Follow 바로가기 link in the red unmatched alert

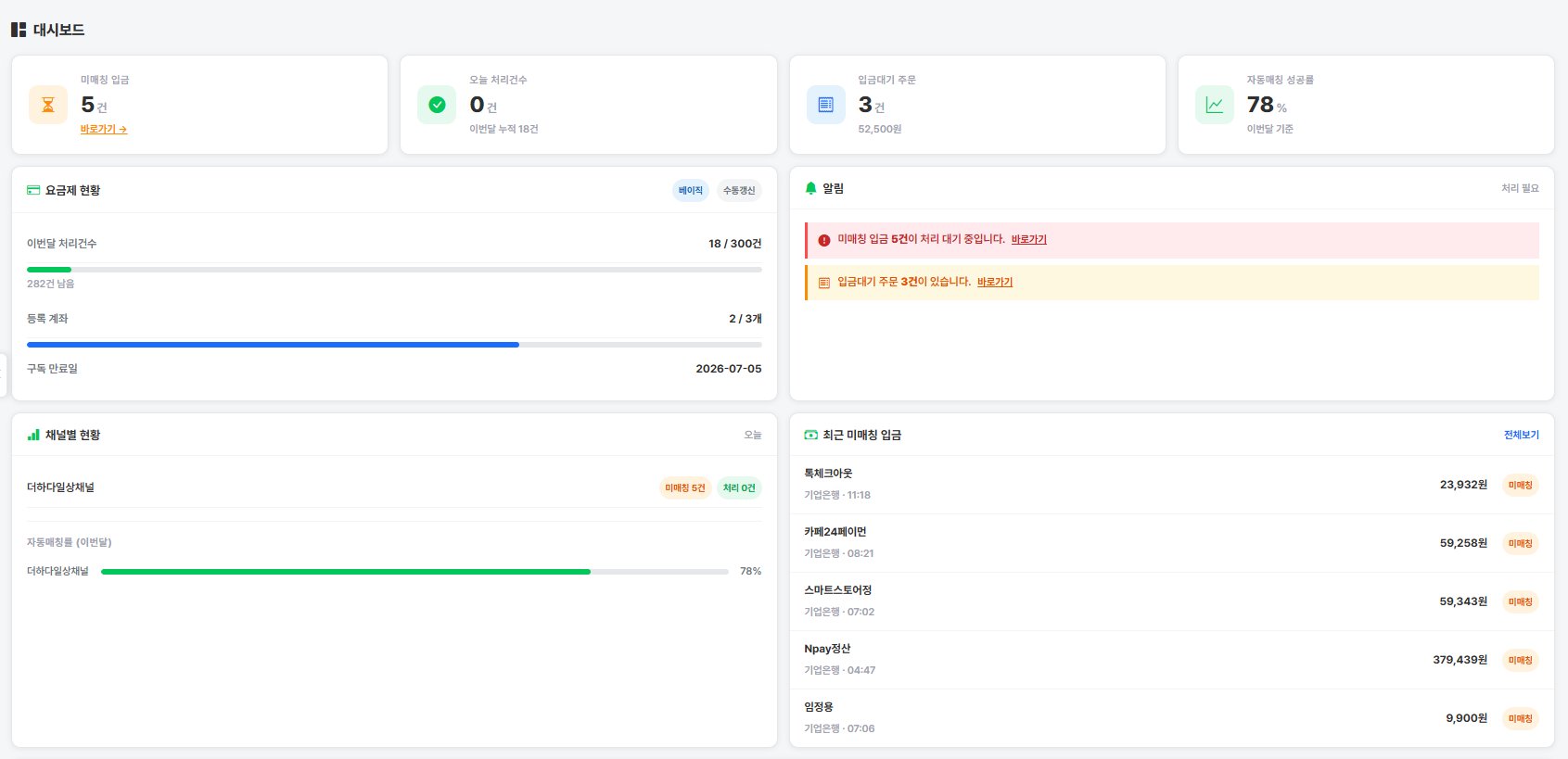pos(1028,239)
